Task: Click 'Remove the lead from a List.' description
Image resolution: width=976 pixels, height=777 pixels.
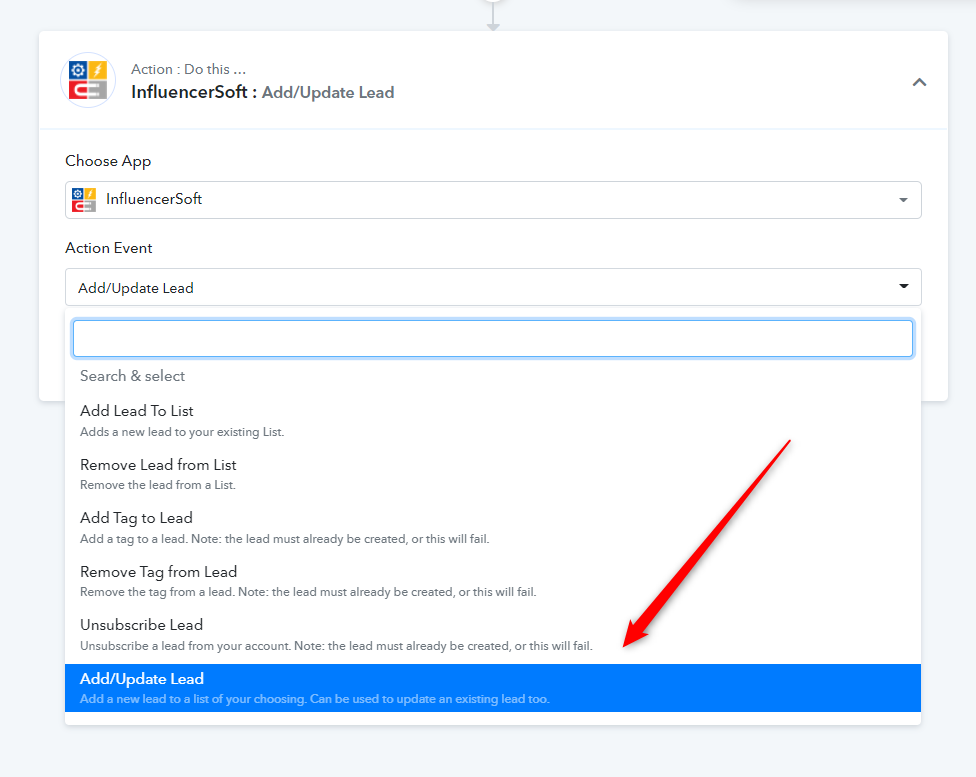Action: [157, 485]
